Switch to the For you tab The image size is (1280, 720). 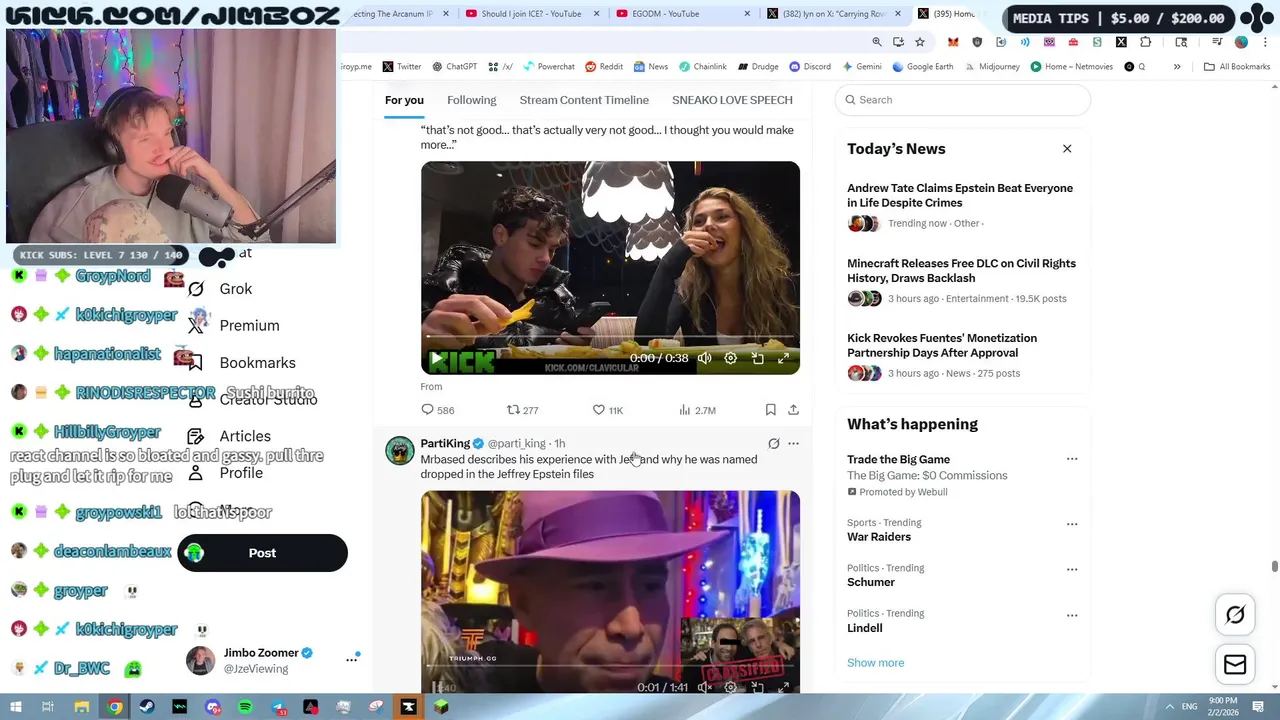[x=404, y=100]
